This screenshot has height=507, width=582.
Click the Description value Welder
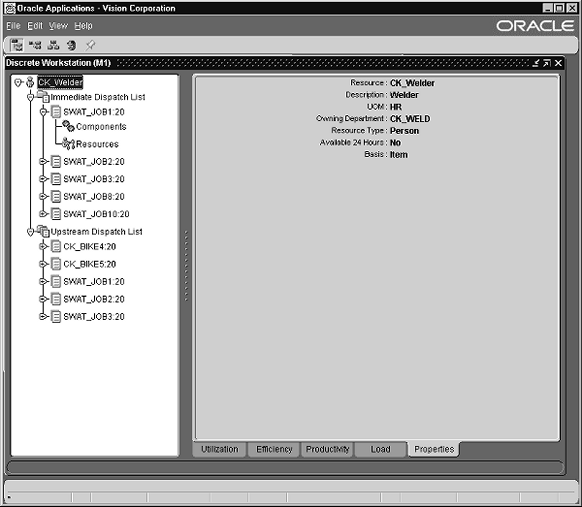pos(404,95)
